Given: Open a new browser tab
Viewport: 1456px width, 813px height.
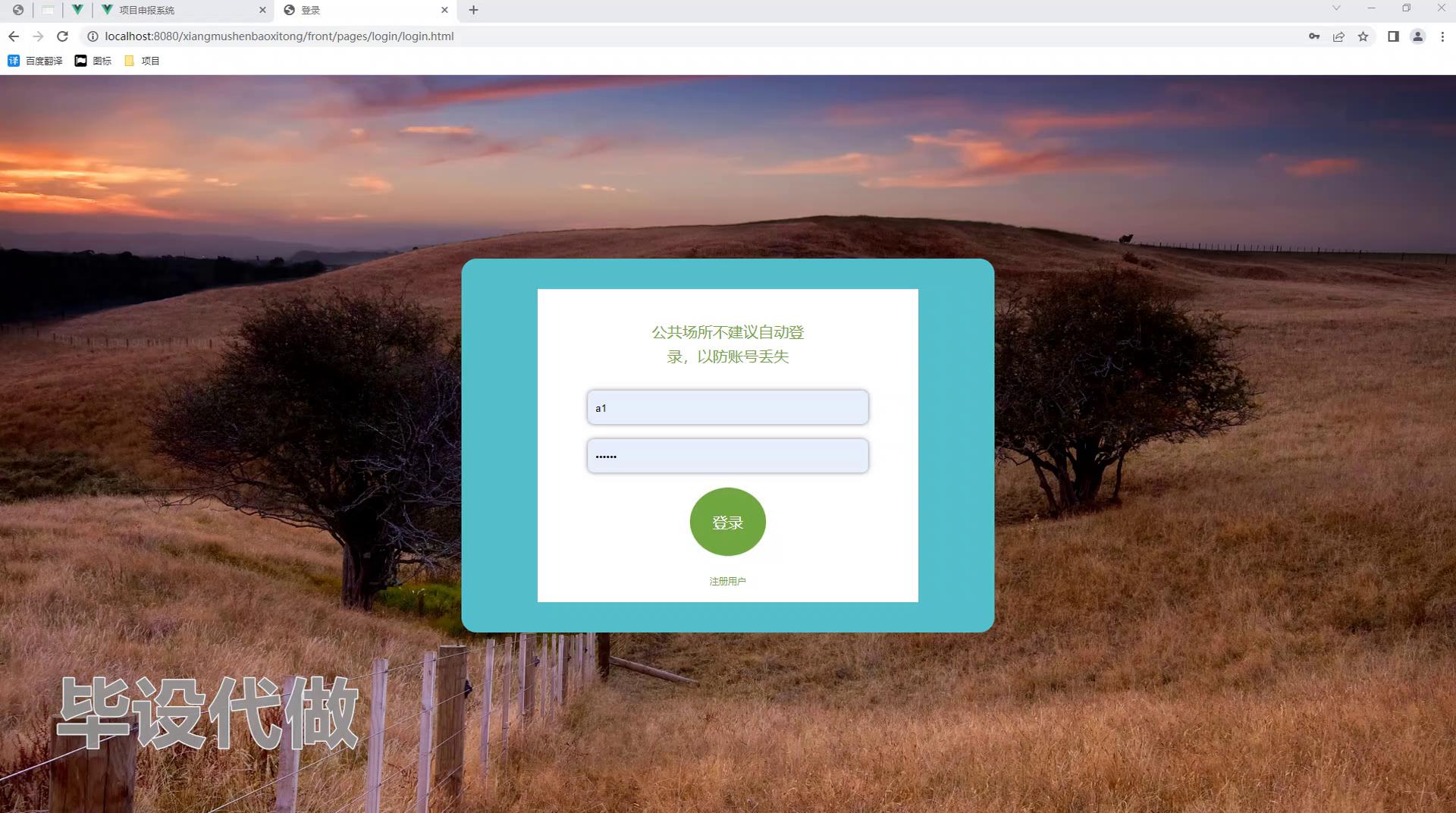Looking at the screenshot, I should pyautogui.click(x=473, y=10).
